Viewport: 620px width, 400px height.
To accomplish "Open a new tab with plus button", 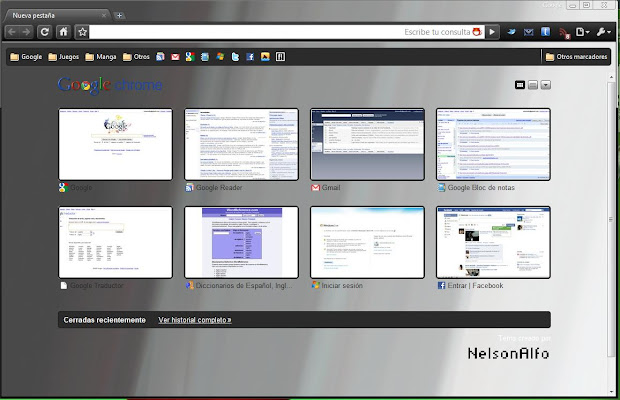I will (119, 16).
